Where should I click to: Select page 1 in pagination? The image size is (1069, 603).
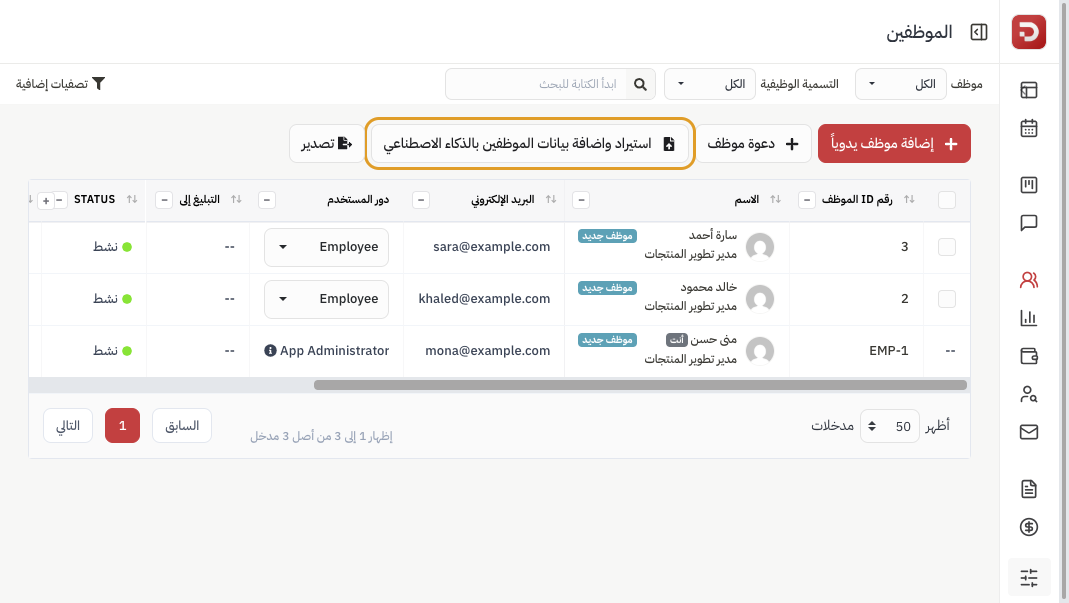click(123, 426)
